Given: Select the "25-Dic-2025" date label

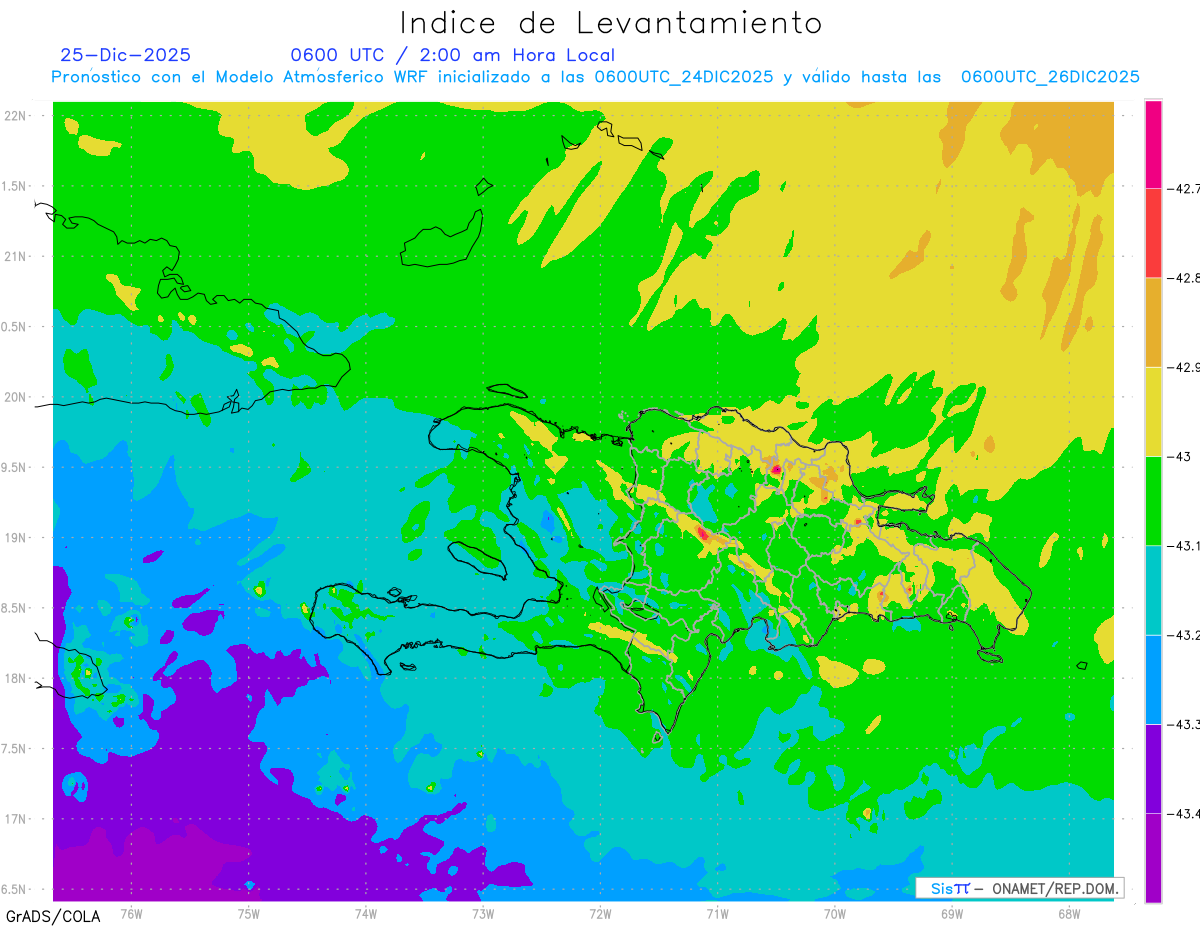Looking at the screenshot, I should click(x=125, y=55).
